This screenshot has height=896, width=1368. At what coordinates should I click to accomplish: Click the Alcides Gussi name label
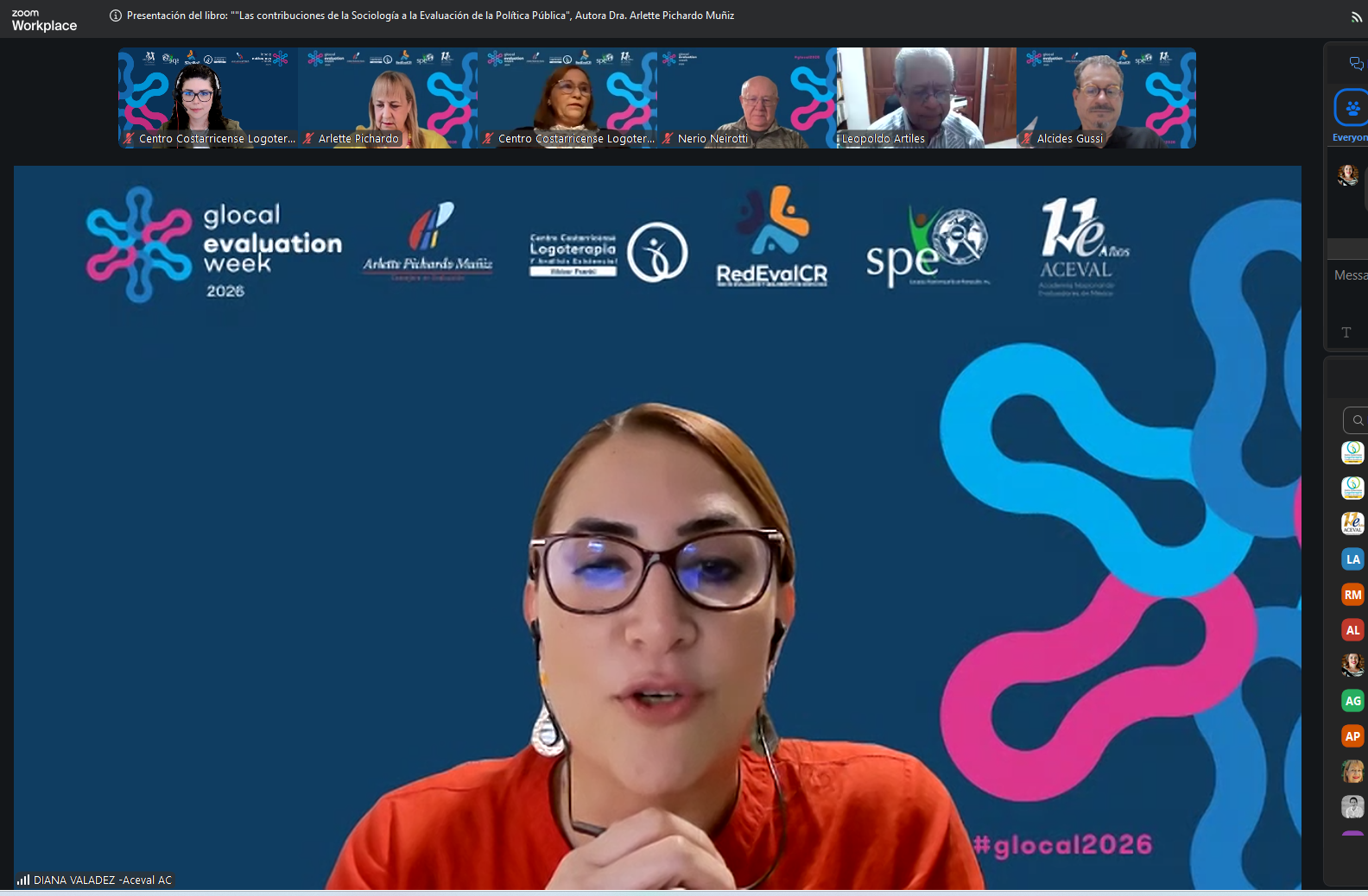pos(1070,138)
